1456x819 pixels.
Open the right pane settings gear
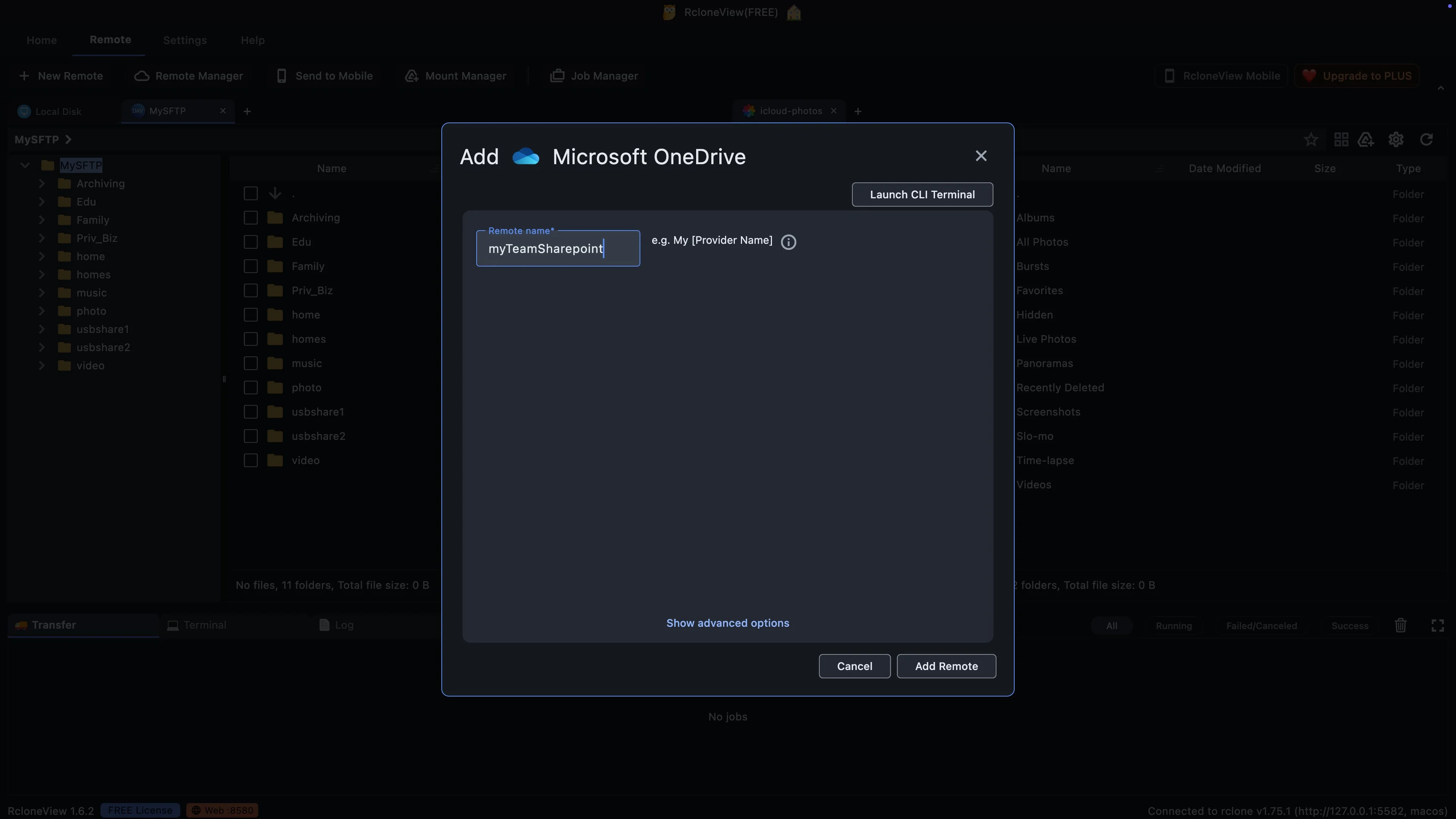[1395, 140]
